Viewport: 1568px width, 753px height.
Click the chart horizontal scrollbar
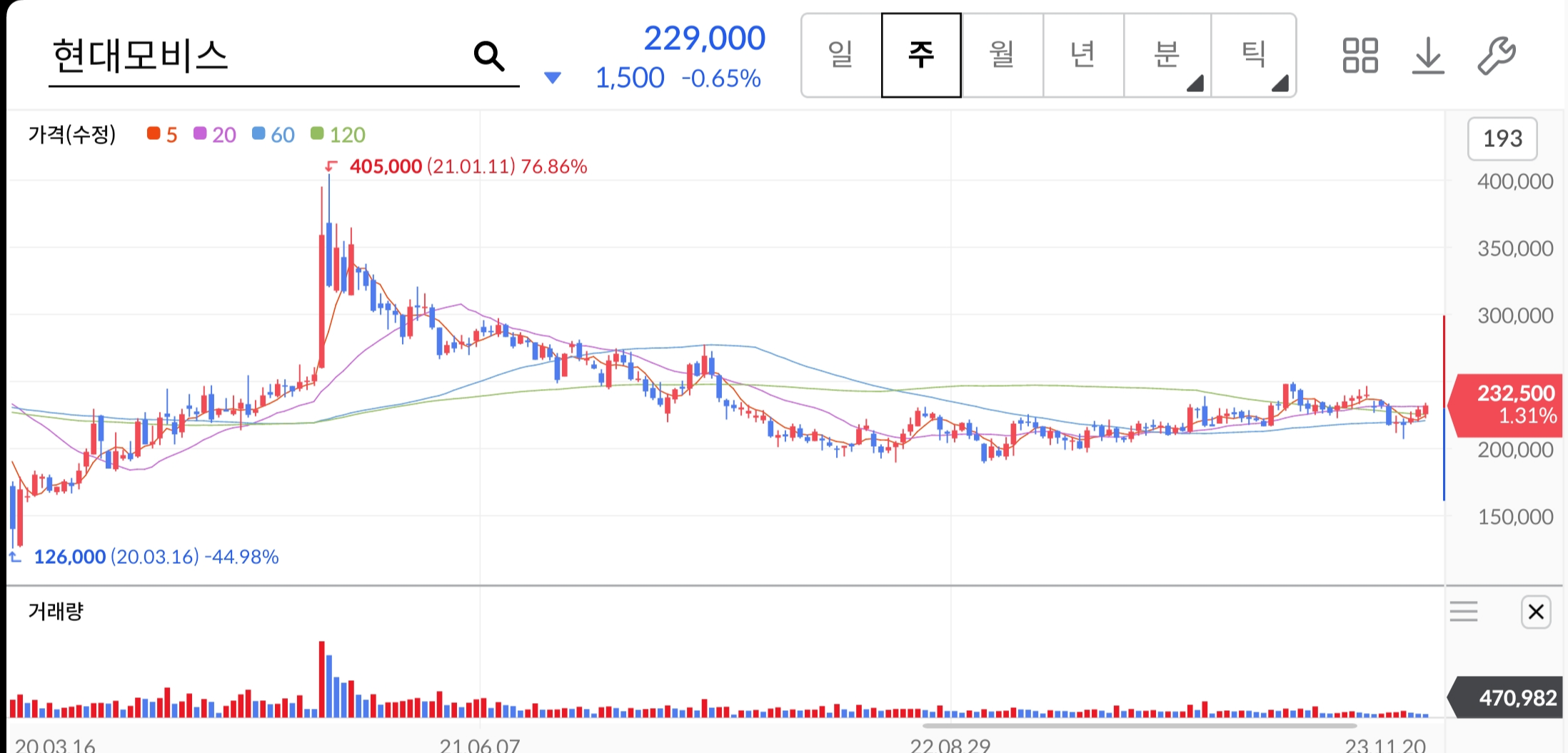click(1139, 726)
